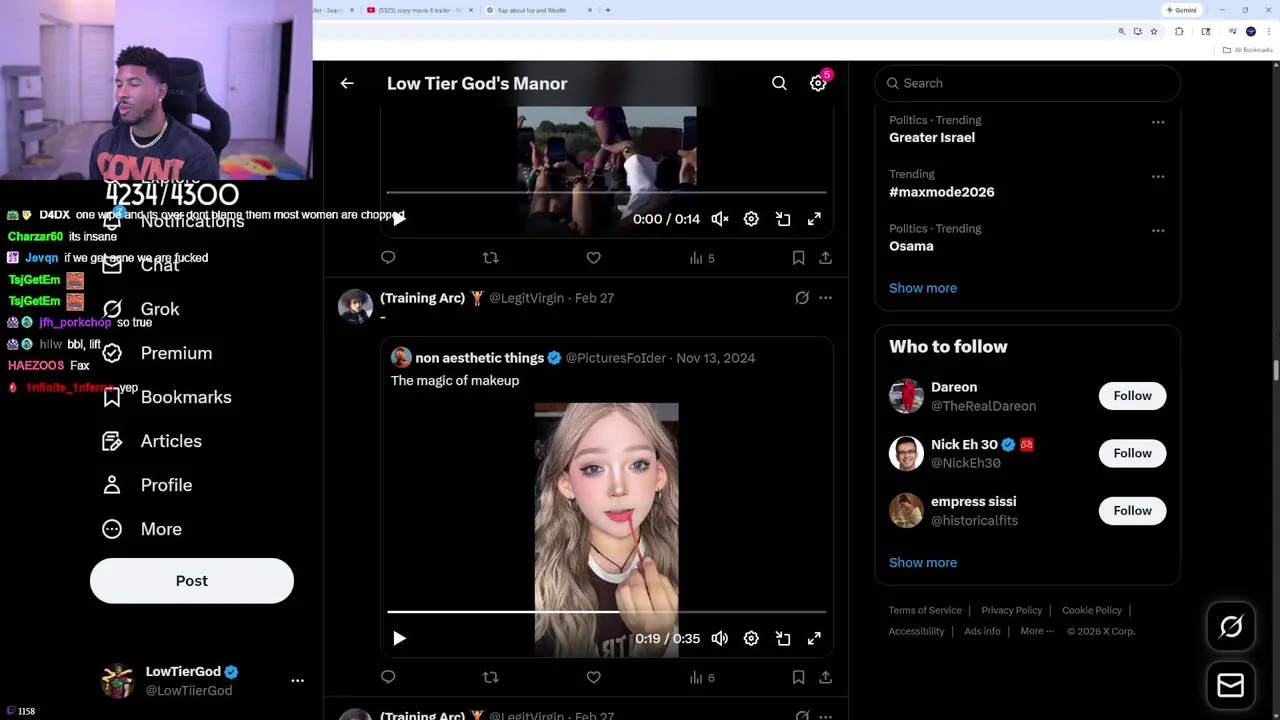
Task: Open the Greater Israel trending topic
Action: (932, 138)
